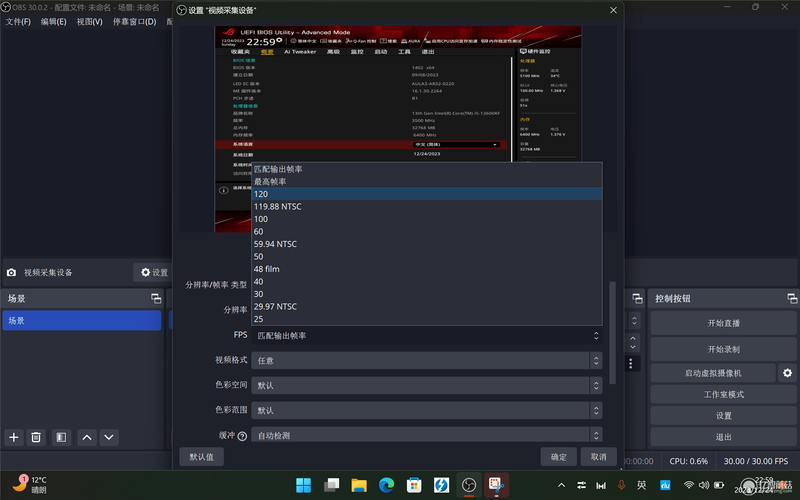Choose 最高帧率 option in the list
800x500 pixels.
point(427,182)
